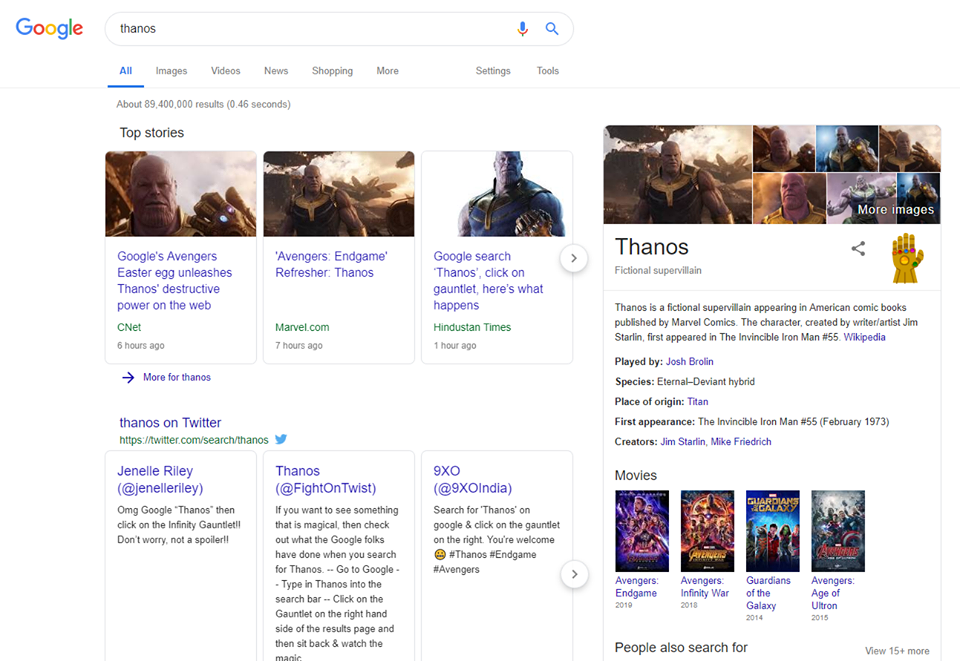Open the More for thanos link

[x=177, y=377]
